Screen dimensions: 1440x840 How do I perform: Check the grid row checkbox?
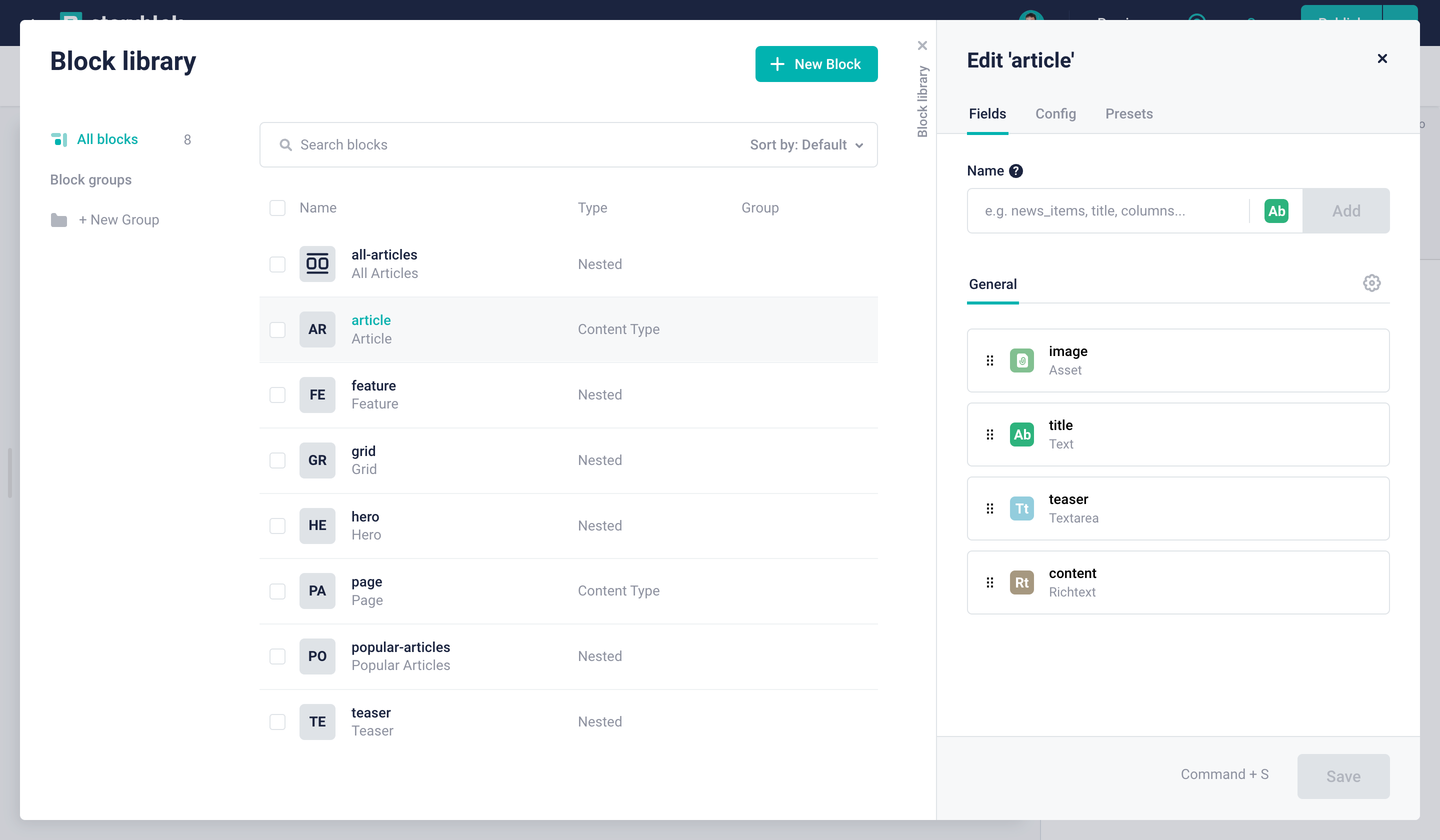click(277, 460)
